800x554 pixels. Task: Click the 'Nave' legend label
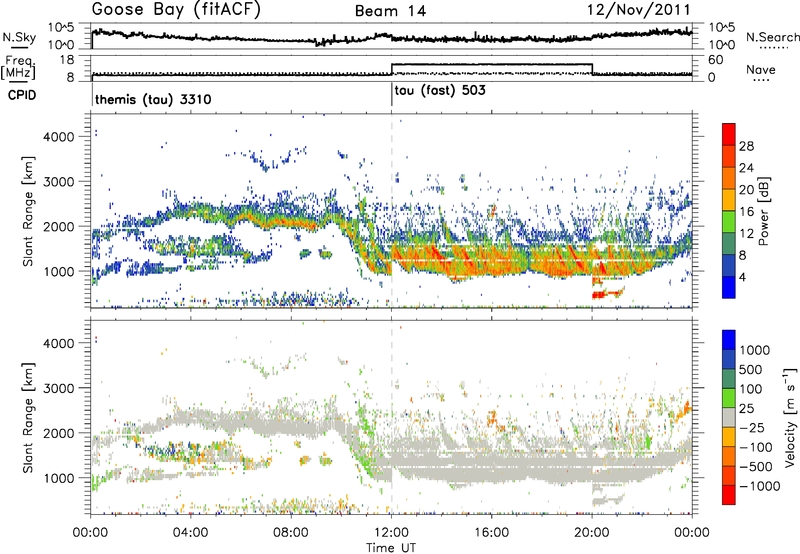[761, 69]
